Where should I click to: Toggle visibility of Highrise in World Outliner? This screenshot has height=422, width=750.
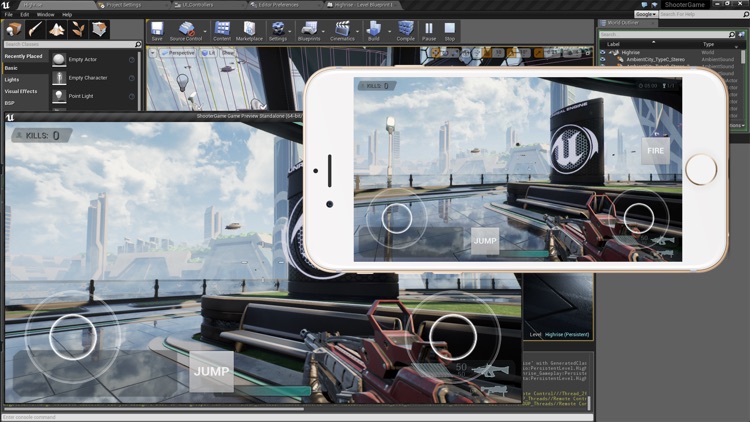(603, 52)
